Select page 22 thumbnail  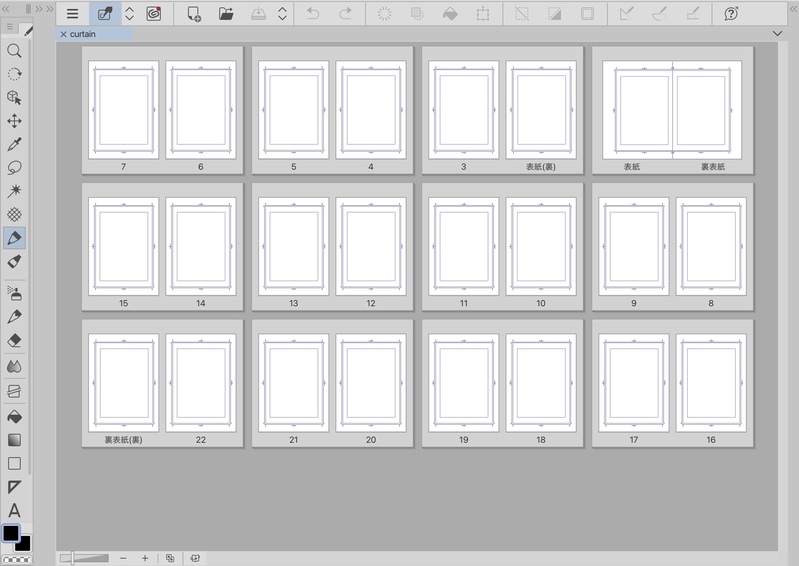point(201,383)
